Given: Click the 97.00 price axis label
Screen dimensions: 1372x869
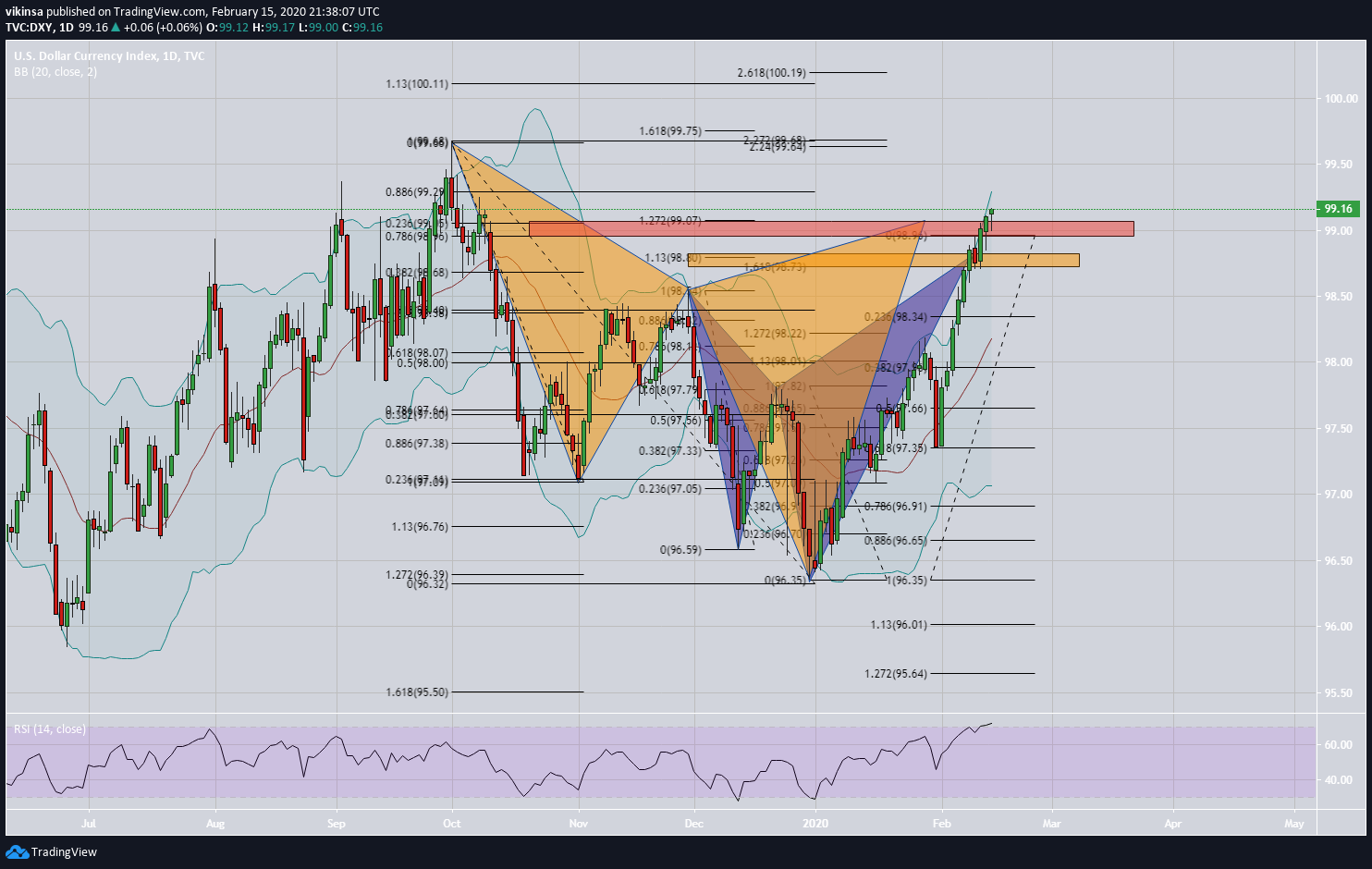Looking at the screenshot, I should [x=1341, y=495].
